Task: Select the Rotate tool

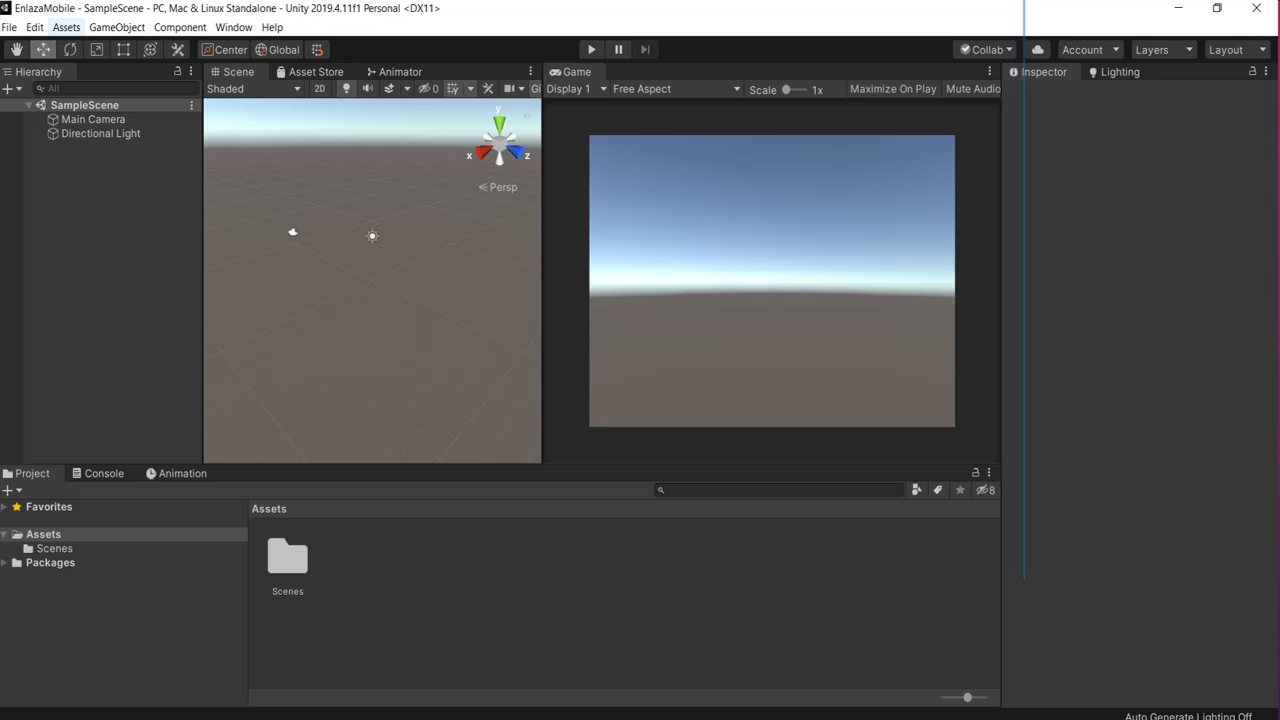Action: tap(70, 50)
